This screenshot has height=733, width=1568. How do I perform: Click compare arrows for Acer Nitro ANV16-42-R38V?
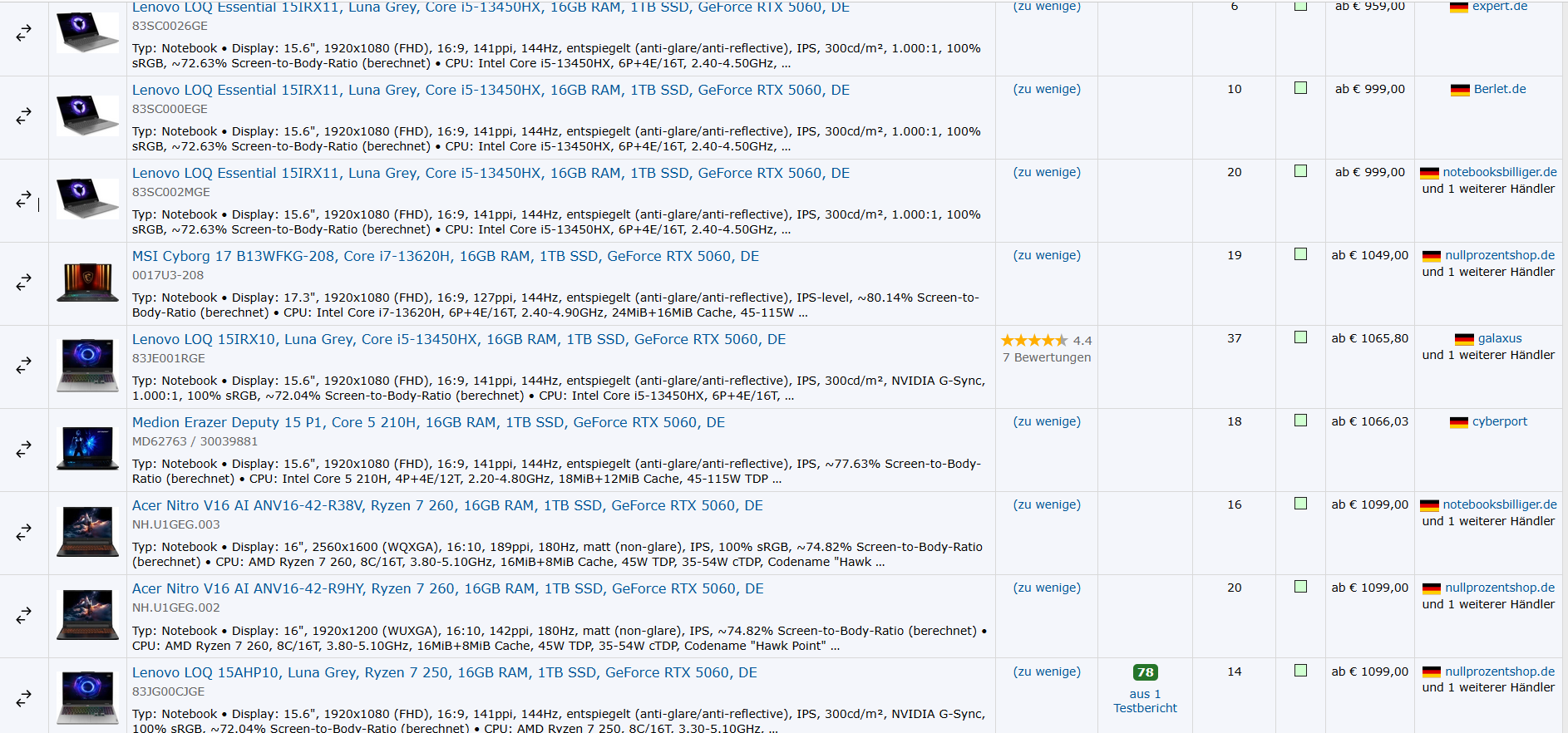pos(24,532)
